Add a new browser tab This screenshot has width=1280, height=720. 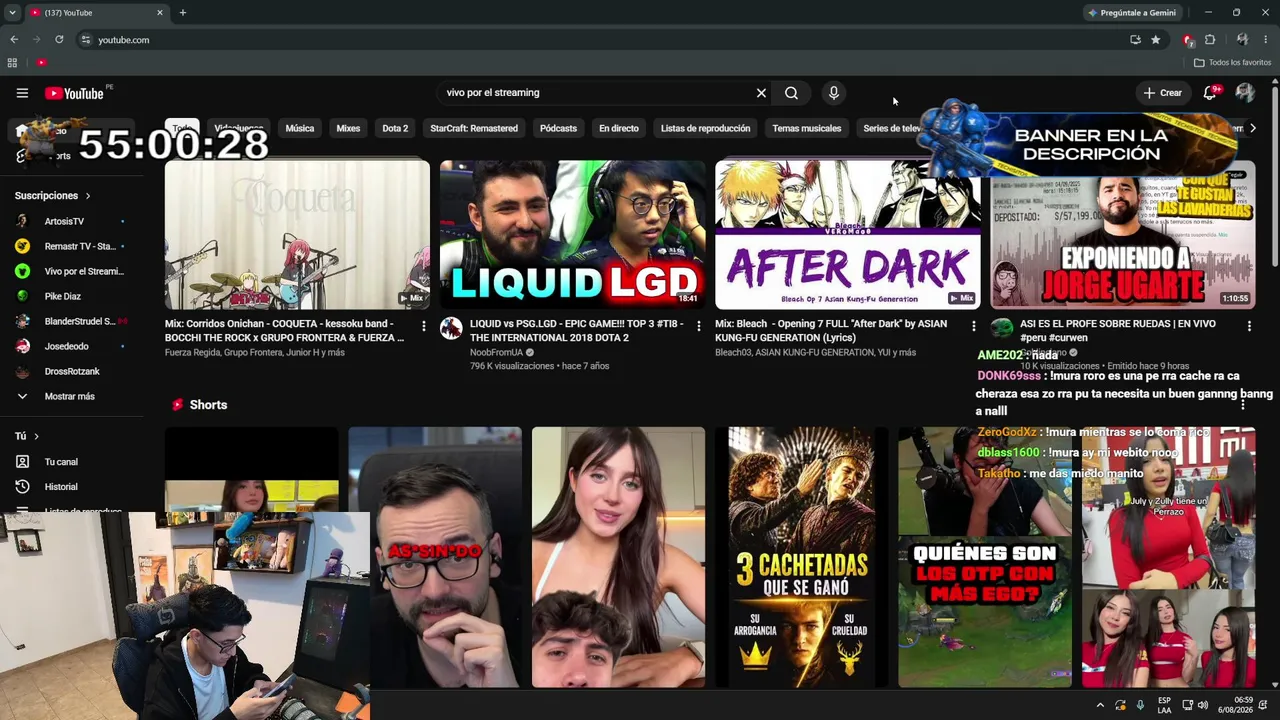tap(182, 13)
